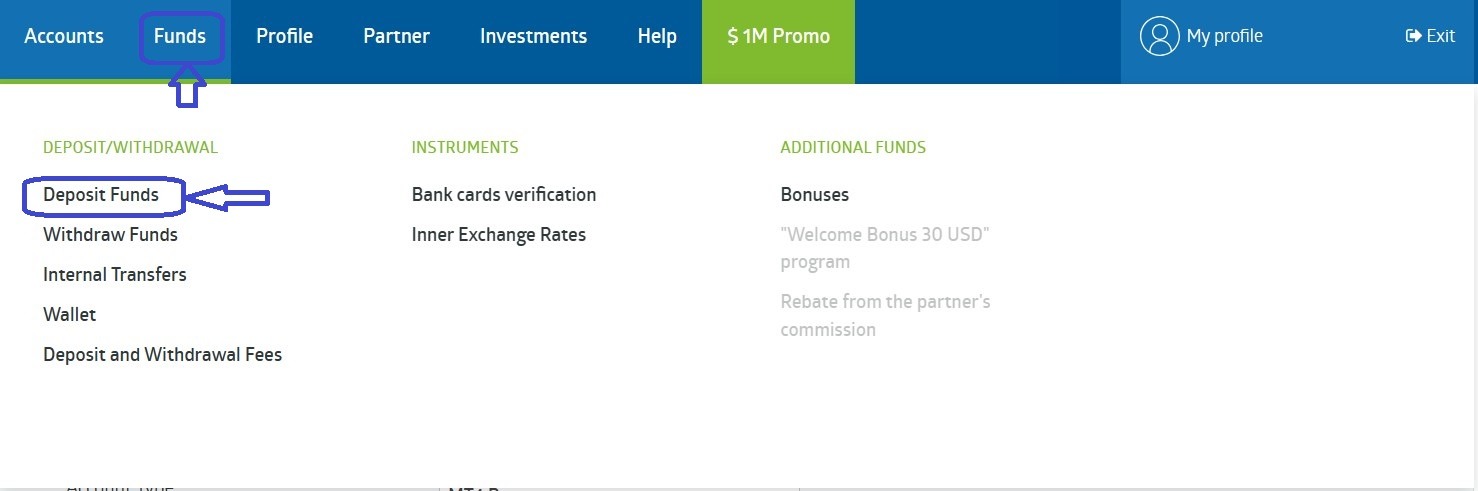Click the green $1M Promo tab
1478x491 pixels.
pyautogui.click(x=778, y=36)
